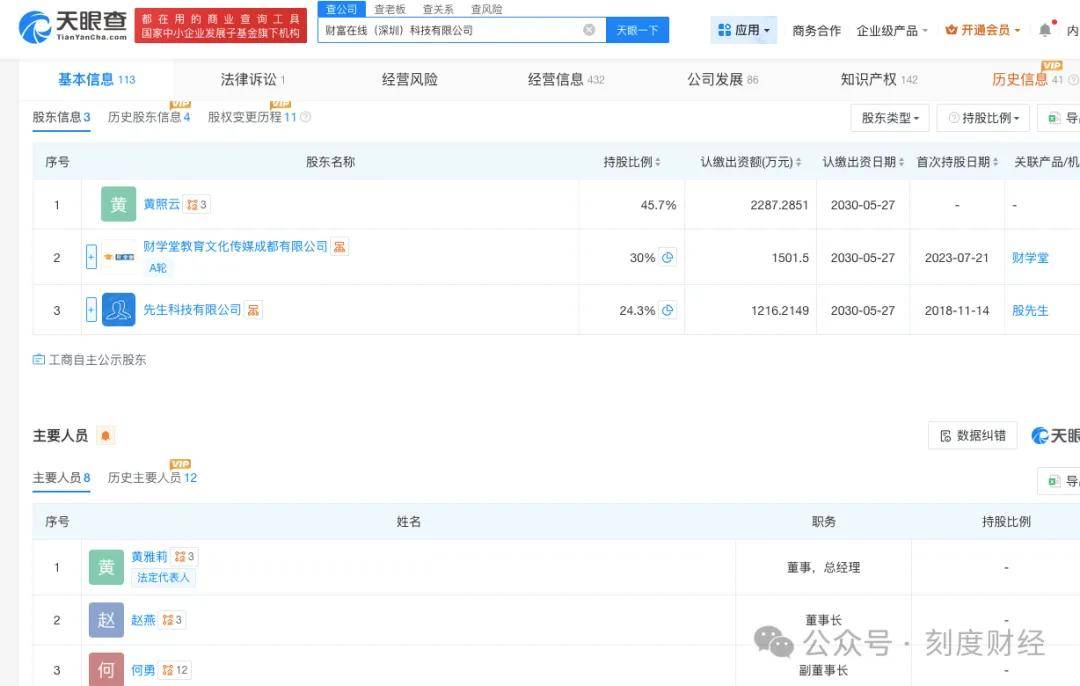Screen dimensions: 1080x686
Task: Click relation badge 3 next to 黄熙云
Action: point(196,205)
